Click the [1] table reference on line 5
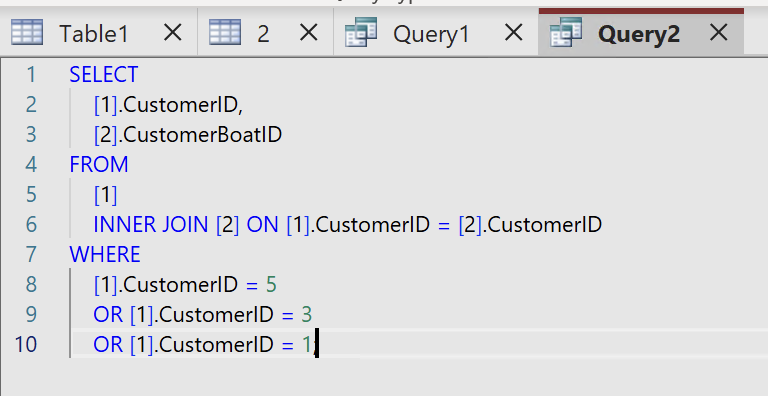The image size is (768, 396). (105, 195)
